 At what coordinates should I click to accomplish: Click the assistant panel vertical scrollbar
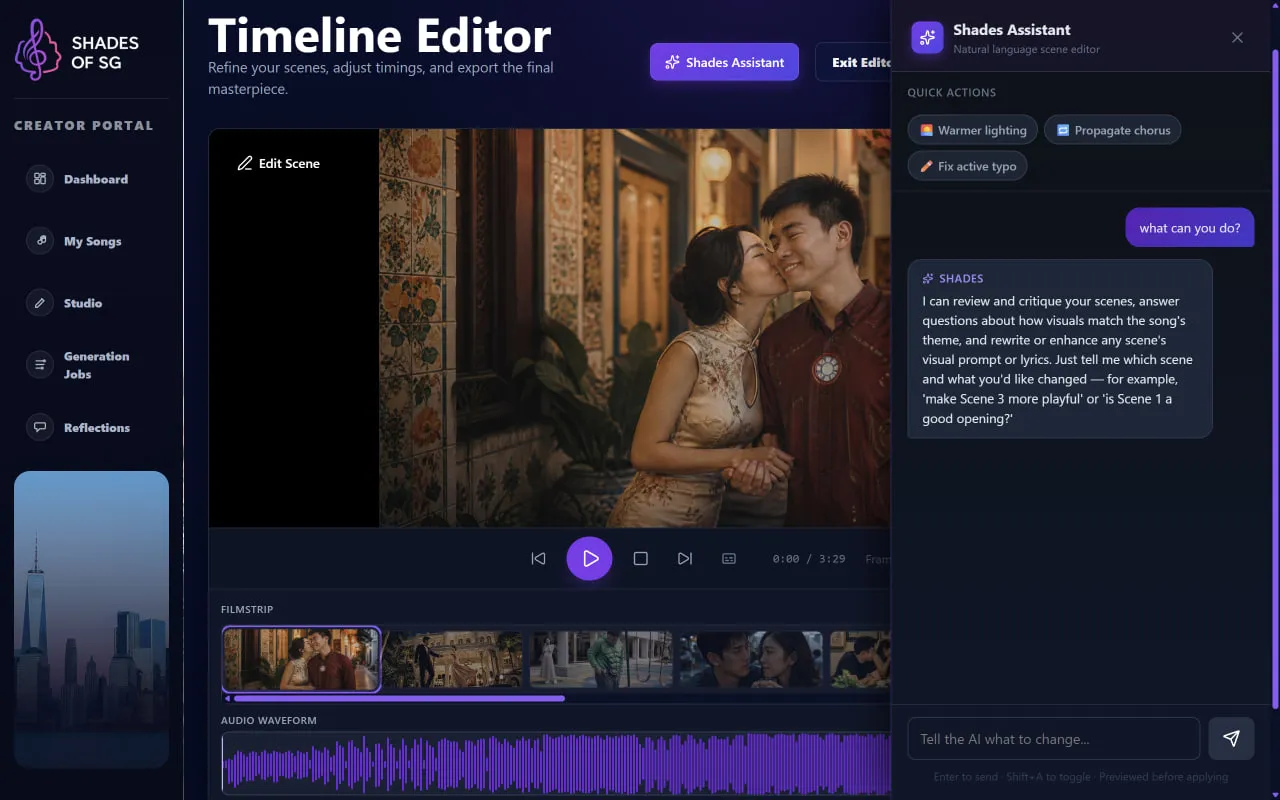click(1274, 380)
